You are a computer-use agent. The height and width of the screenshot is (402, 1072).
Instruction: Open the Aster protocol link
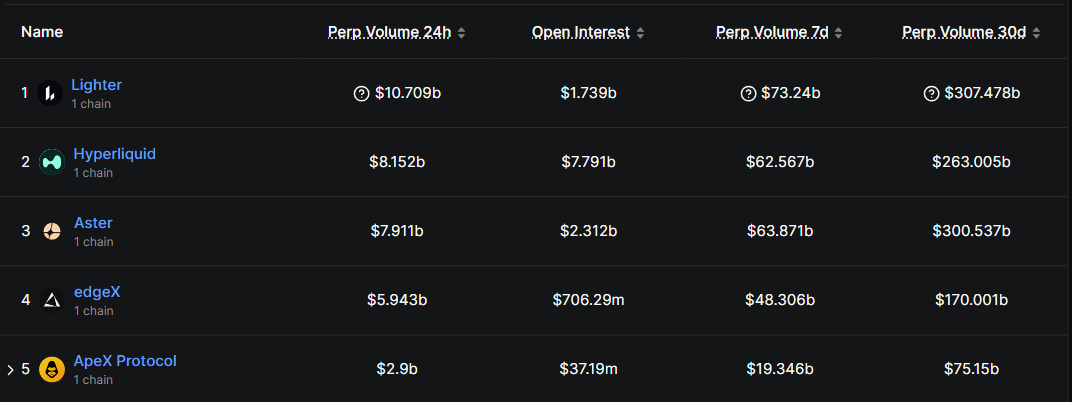pyautogui.click(x=93, y=223)
